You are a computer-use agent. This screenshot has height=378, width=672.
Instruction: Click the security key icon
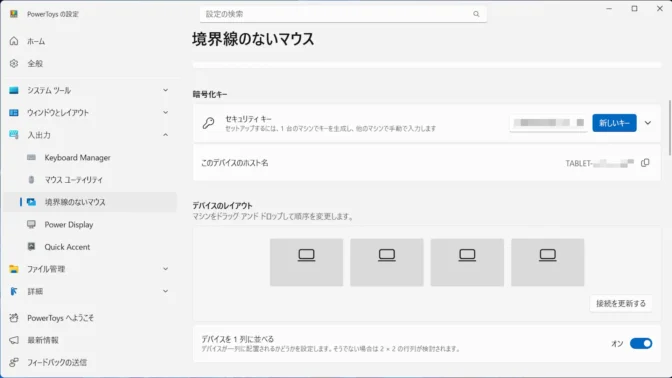(209, 123)
